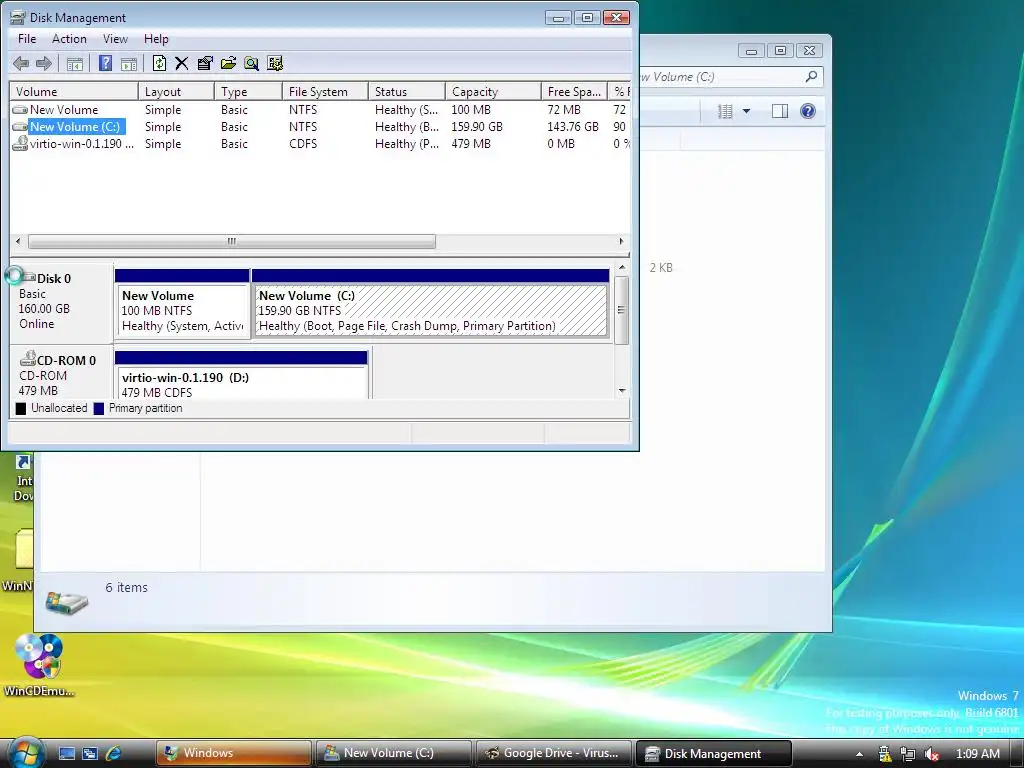Click the Refresh toolbar icon
Image resolution: width=1024 pixels, height=768 pixels.
coord(159,63)
